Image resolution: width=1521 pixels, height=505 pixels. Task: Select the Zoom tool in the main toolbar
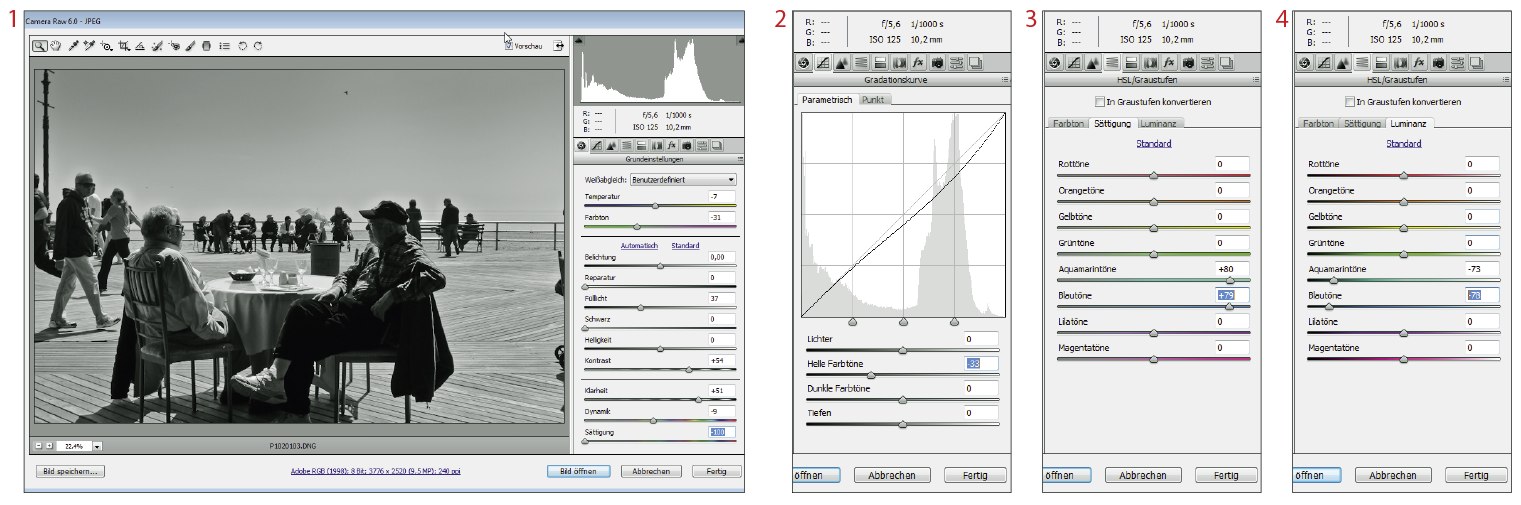pyautogui.click(x=39, y=45)
